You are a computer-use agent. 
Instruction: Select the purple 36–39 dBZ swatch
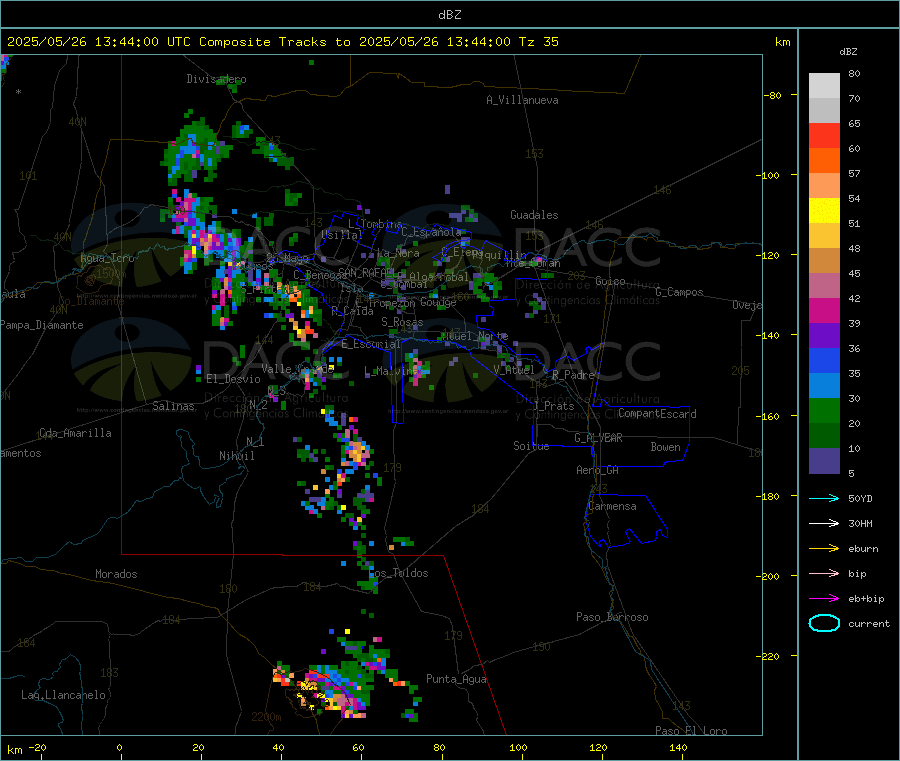(x=824, y=336)
